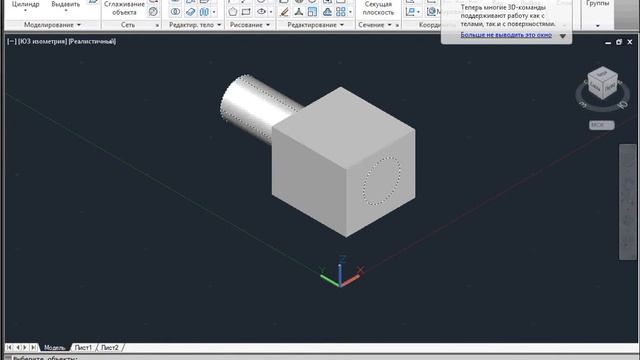Minimize the drawing viewport window
Viewport: 640px width, 360px height.
pyautogui.click(x=608, y=42)
